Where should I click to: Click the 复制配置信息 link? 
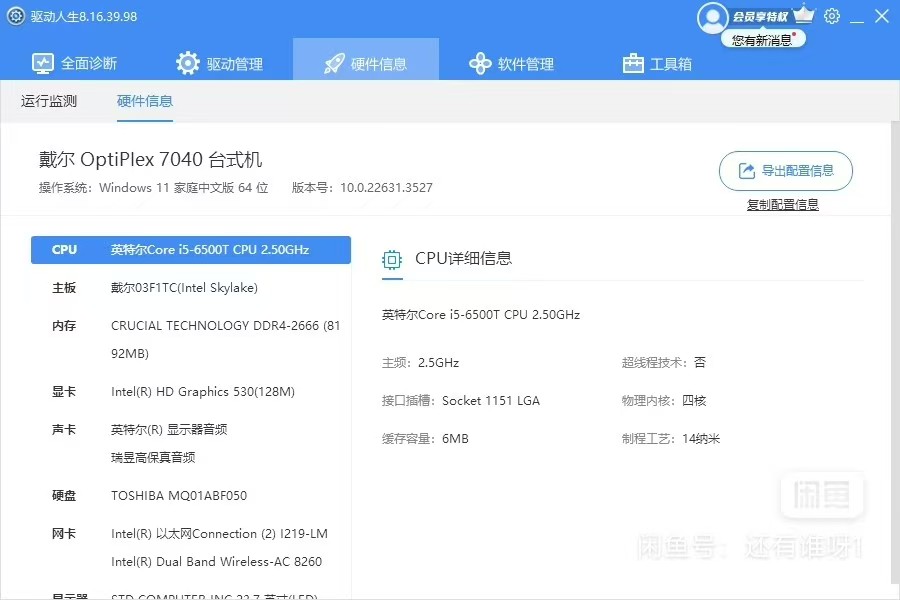click(x=782, y=204)
